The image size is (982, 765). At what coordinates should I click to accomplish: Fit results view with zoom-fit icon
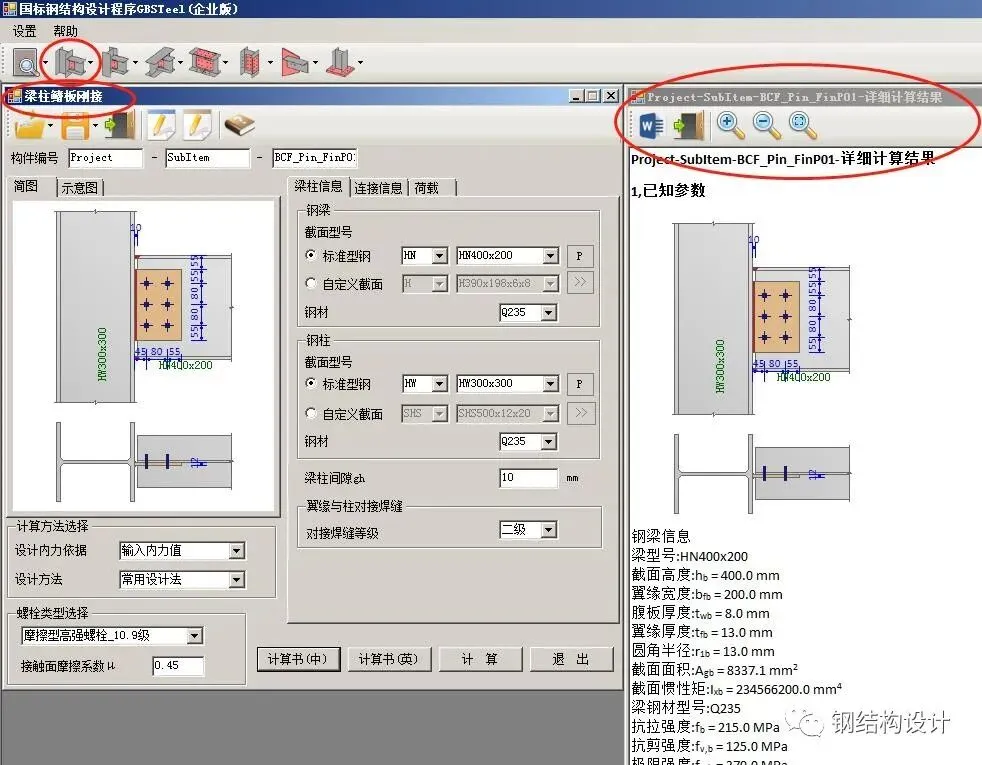802,126
